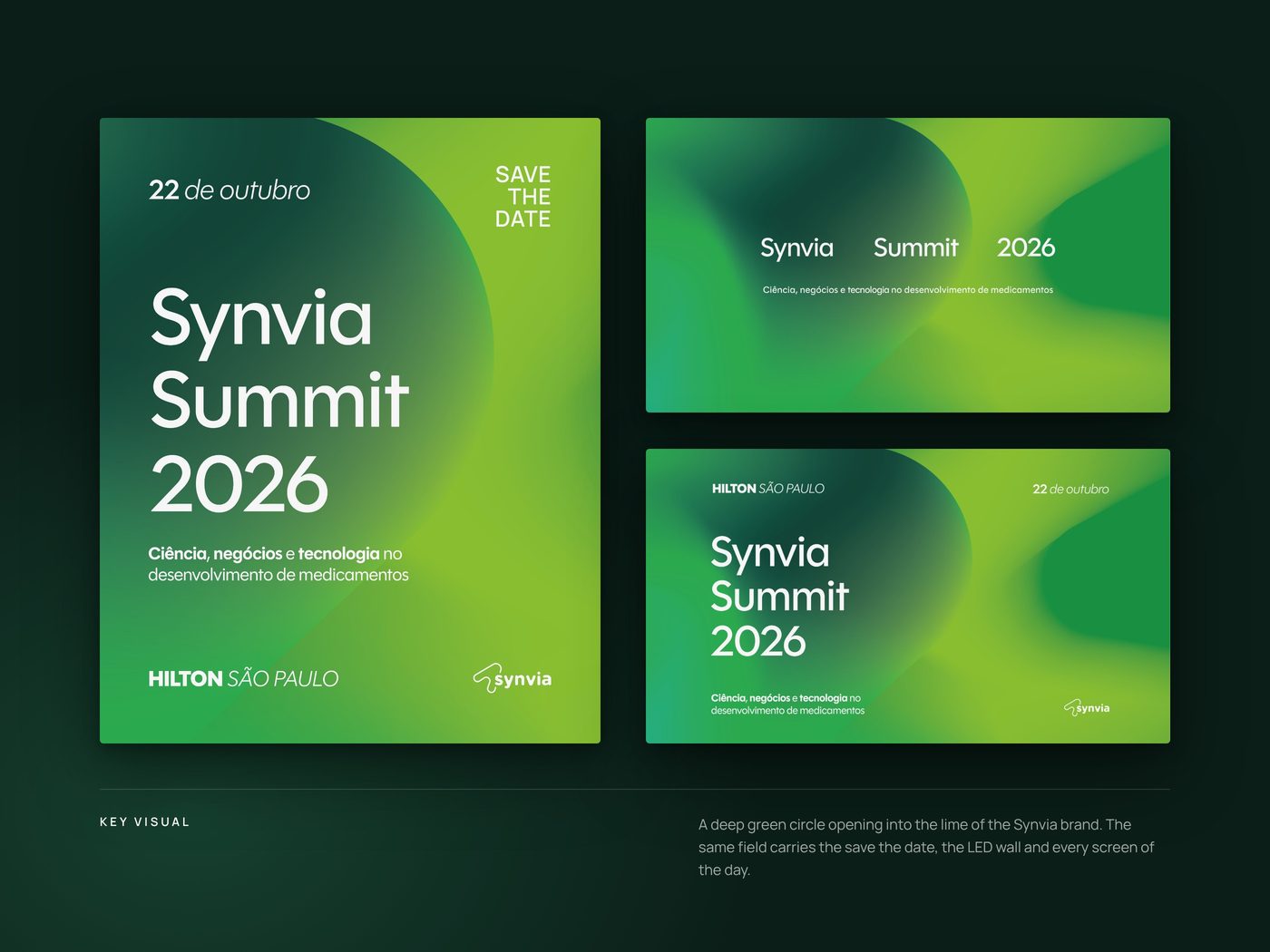Click the tagline text on the lower banner
The image size is (1270, 952).
[787, 704]
